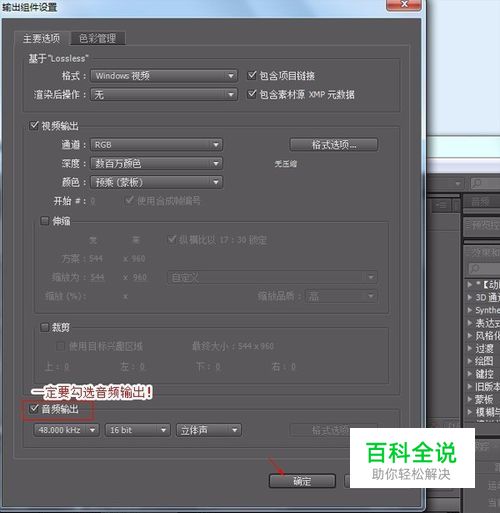Expand the 过渡 effects category

[470, 349]
